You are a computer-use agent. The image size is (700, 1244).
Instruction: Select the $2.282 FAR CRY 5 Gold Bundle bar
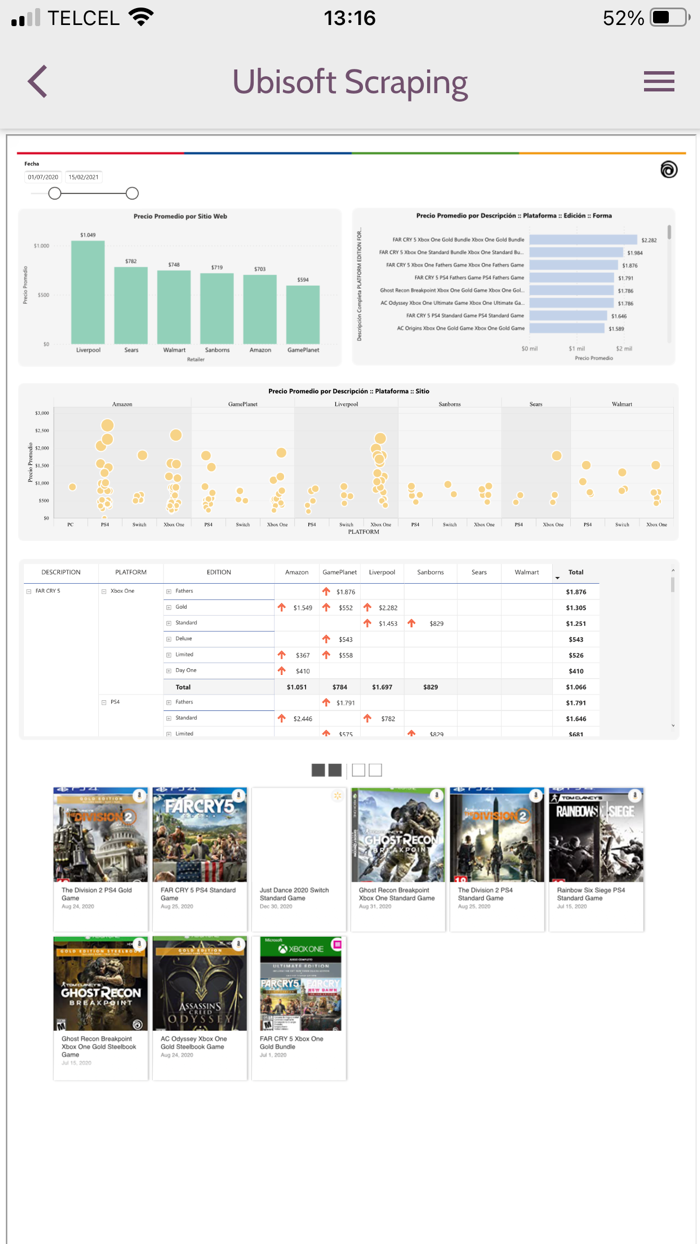583,240
